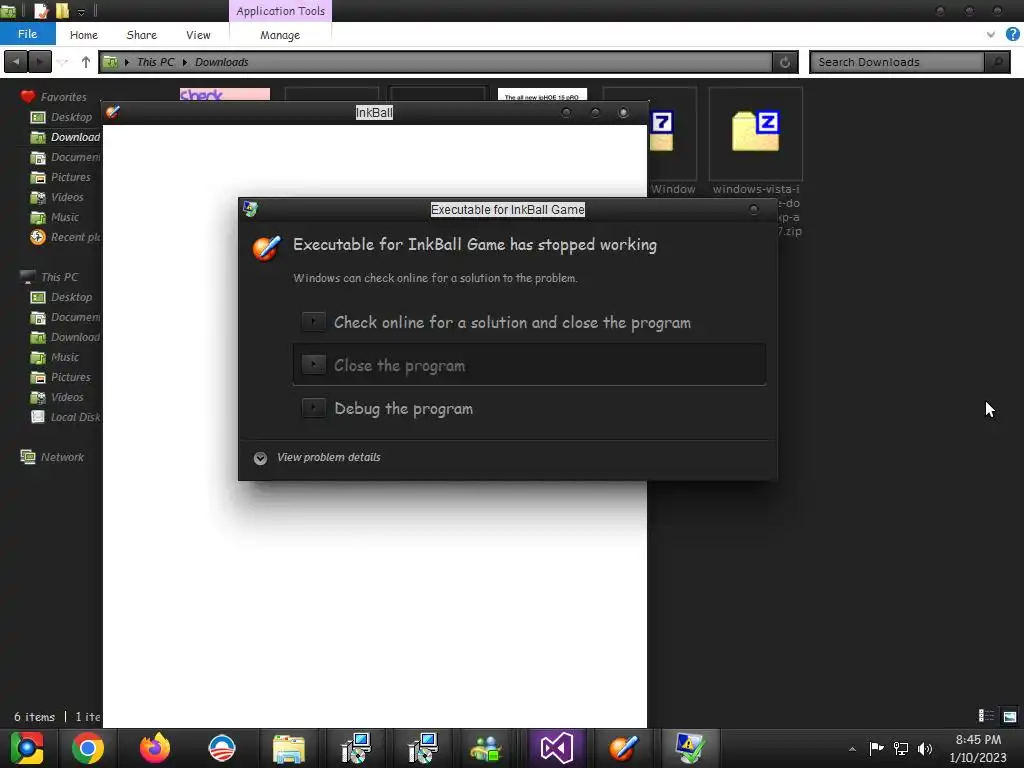Screen dimensions: 1024x768
Task: Click the New folder icon in quick access toolbar
Action: coord(62,10)
